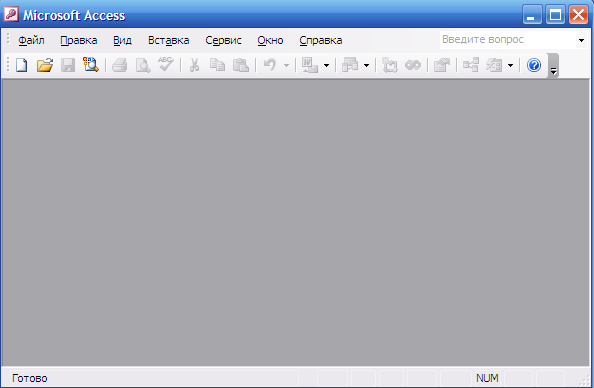
Task: Click the Cut scissors icon
Action: point(194,65)
